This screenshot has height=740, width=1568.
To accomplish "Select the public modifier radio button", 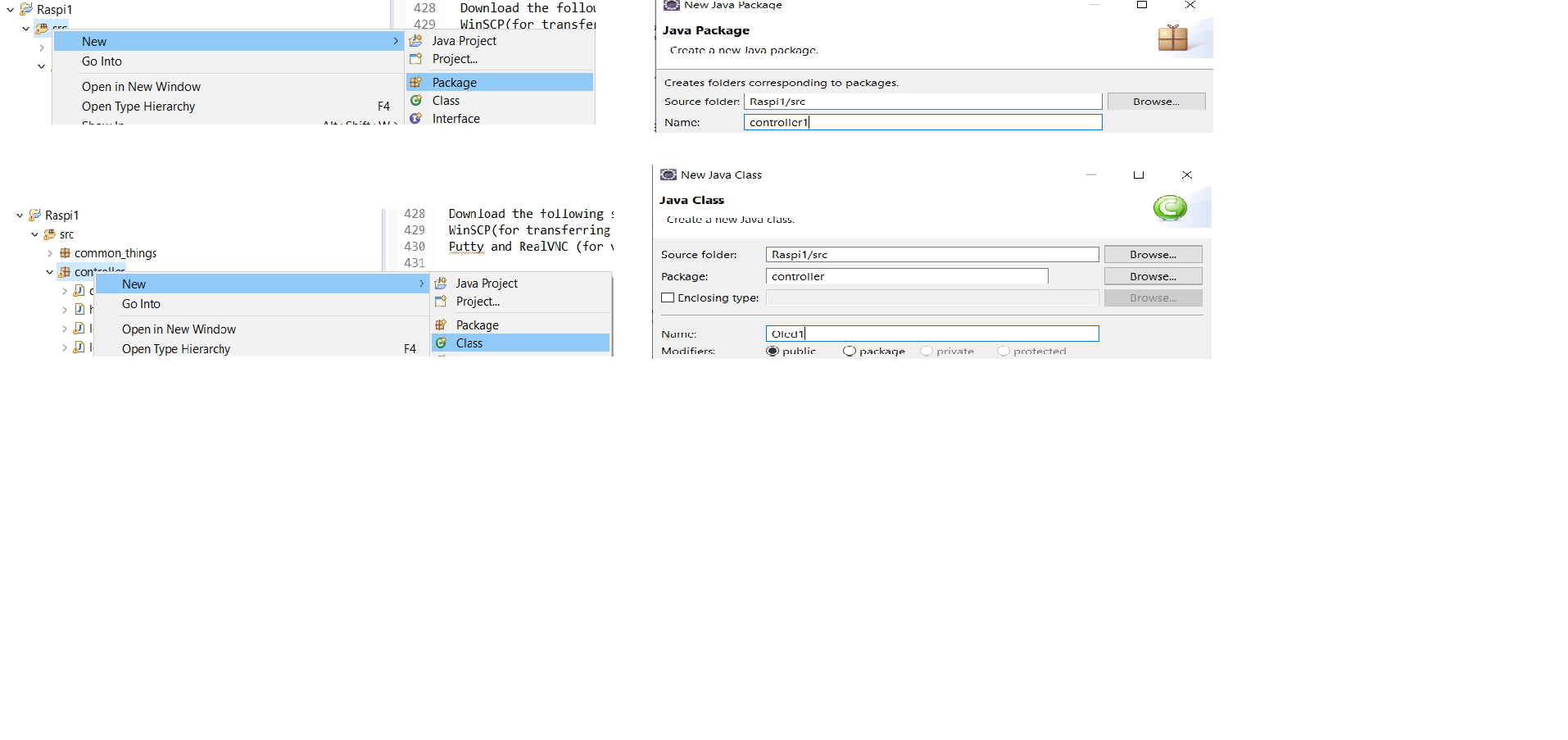I will [x=772, y=351].
